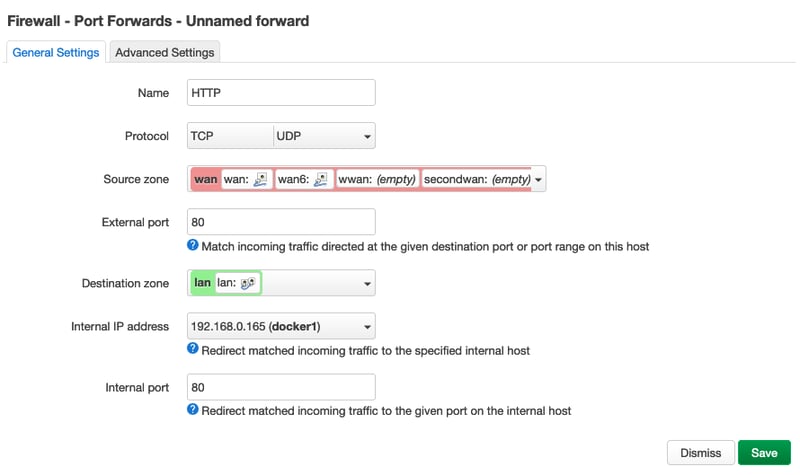The height and width of the screenshot is (475, 800).
Task: Focus the External port input field
Action: tap(281, 222)
